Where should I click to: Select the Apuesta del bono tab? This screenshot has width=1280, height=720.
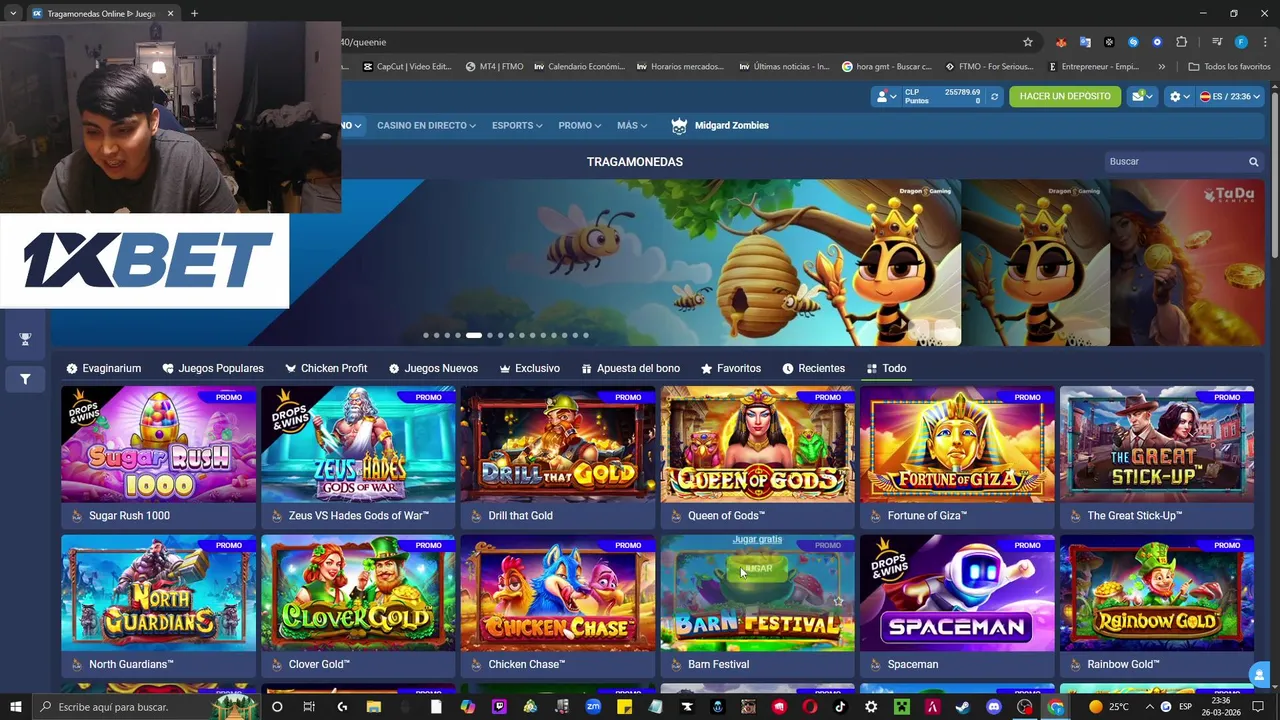pos(631,369)
